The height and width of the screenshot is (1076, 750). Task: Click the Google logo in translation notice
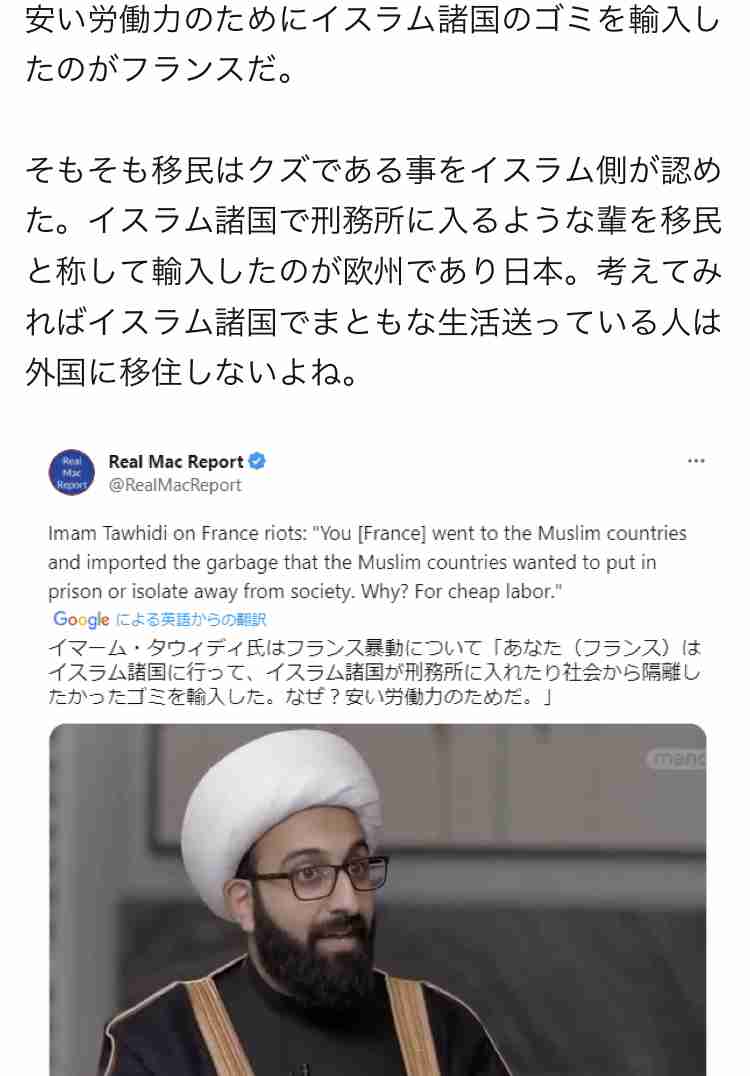click(x=81, y=620)
